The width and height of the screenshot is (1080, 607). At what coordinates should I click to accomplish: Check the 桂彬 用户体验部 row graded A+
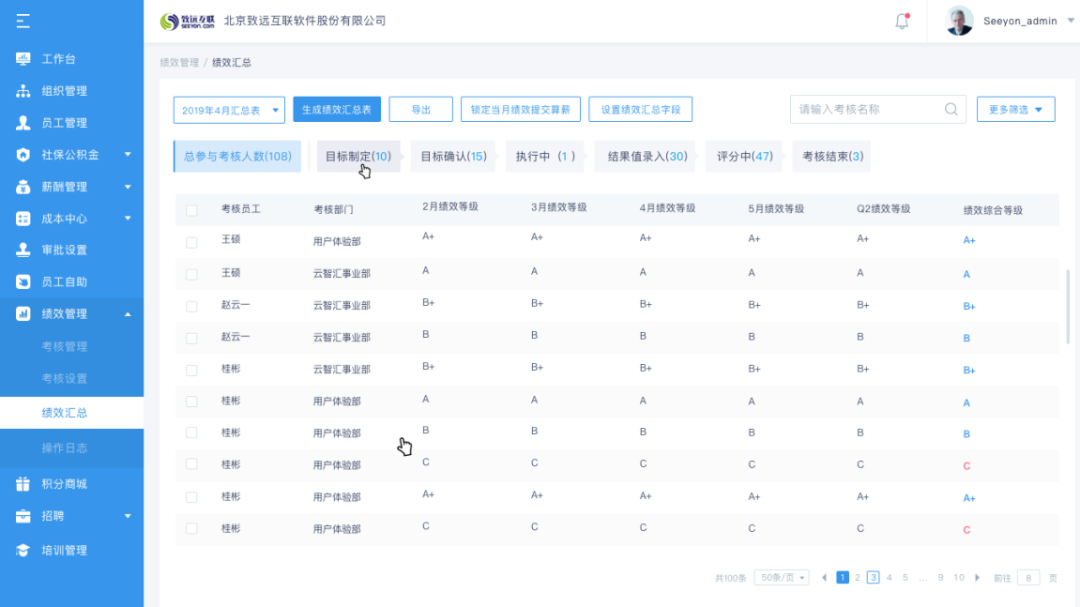click(191, 497)
